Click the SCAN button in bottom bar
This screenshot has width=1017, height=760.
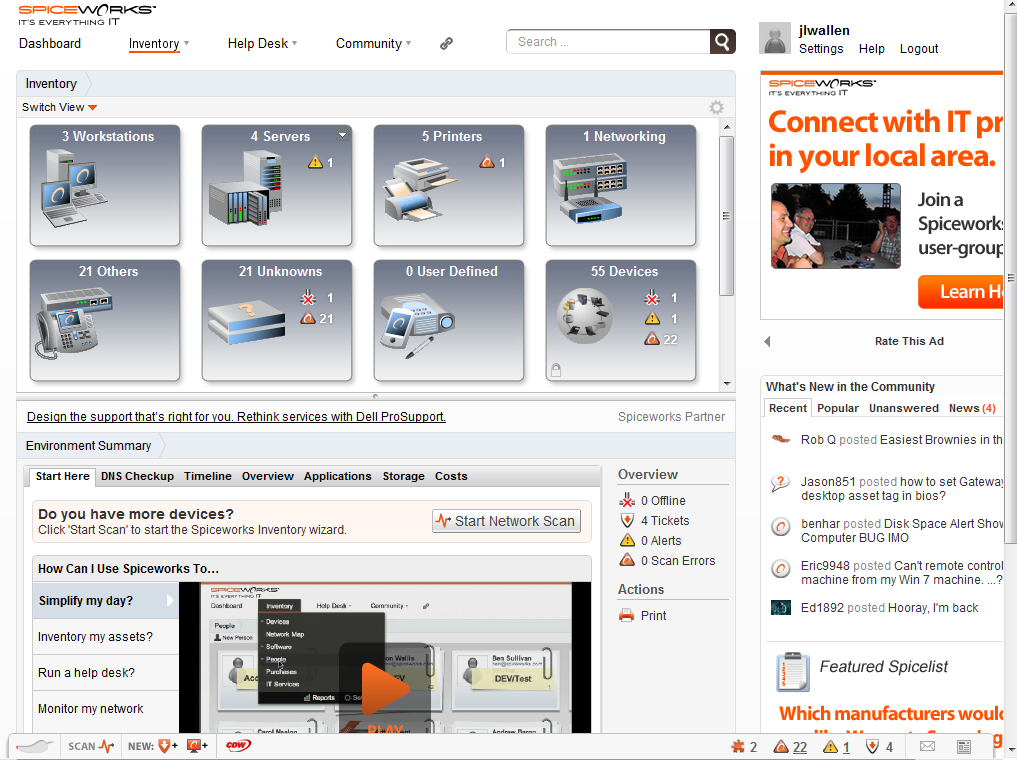[x=91, y=746]
